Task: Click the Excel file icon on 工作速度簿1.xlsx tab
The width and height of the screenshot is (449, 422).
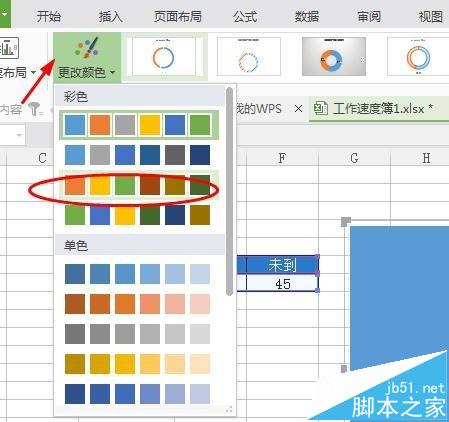Action: click(x=321, y=109)
